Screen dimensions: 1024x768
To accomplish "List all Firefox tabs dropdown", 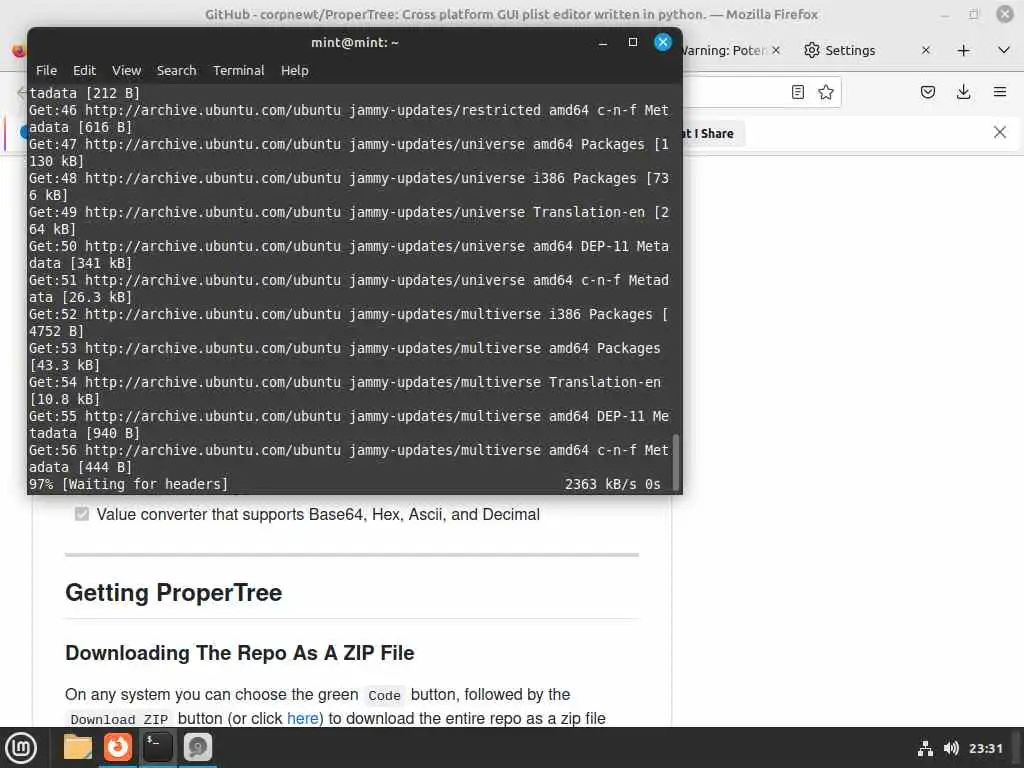I will (1004, 50).
